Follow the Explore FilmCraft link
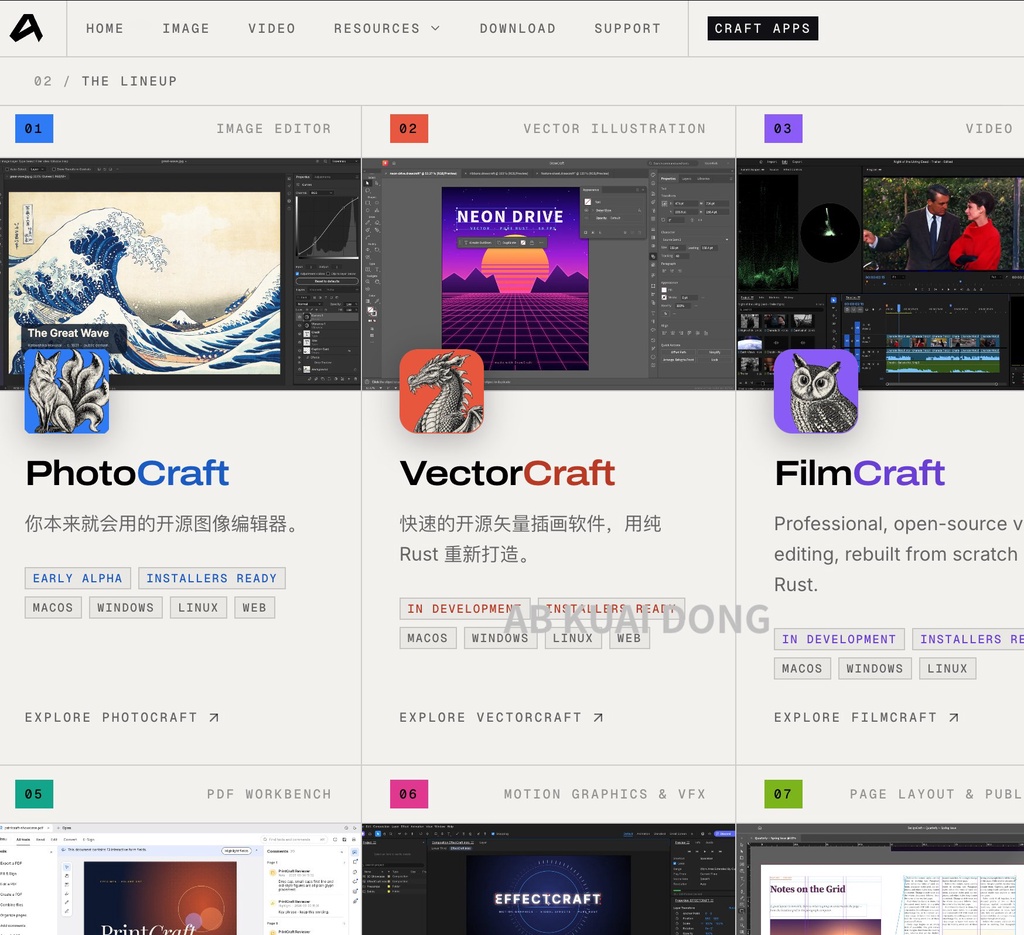 (x=867, y=718)
